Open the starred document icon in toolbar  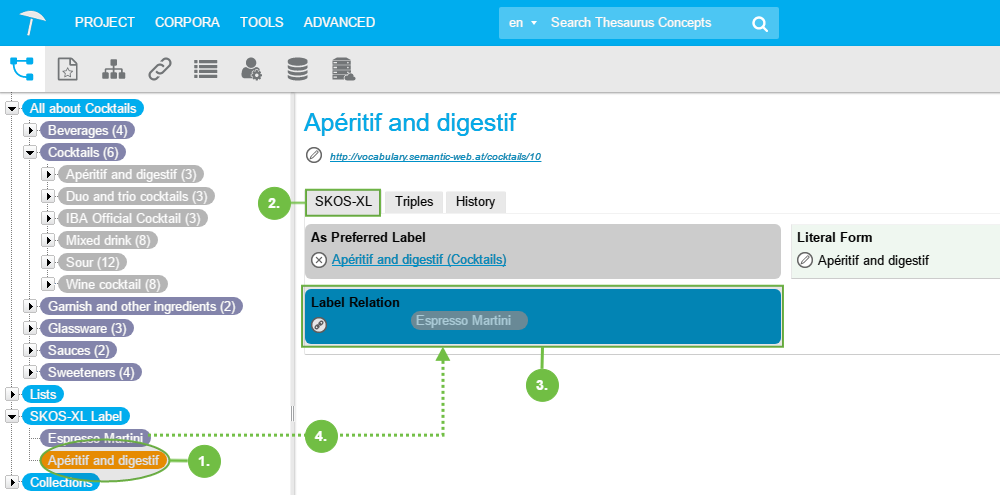pyautogui.click(x=67, y=69)
